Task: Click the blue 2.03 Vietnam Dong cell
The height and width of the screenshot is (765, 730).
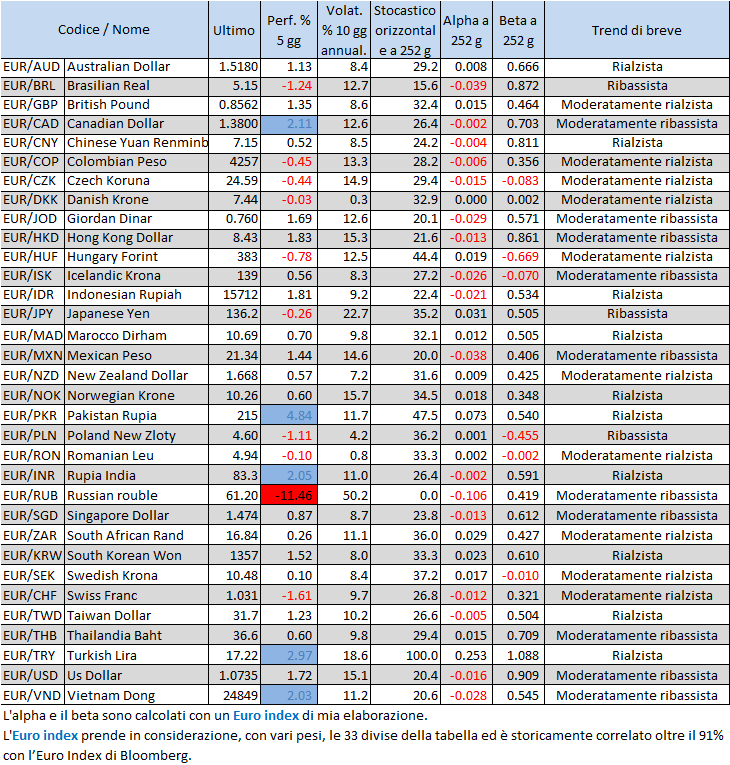Action: click(x=289, y=696)
